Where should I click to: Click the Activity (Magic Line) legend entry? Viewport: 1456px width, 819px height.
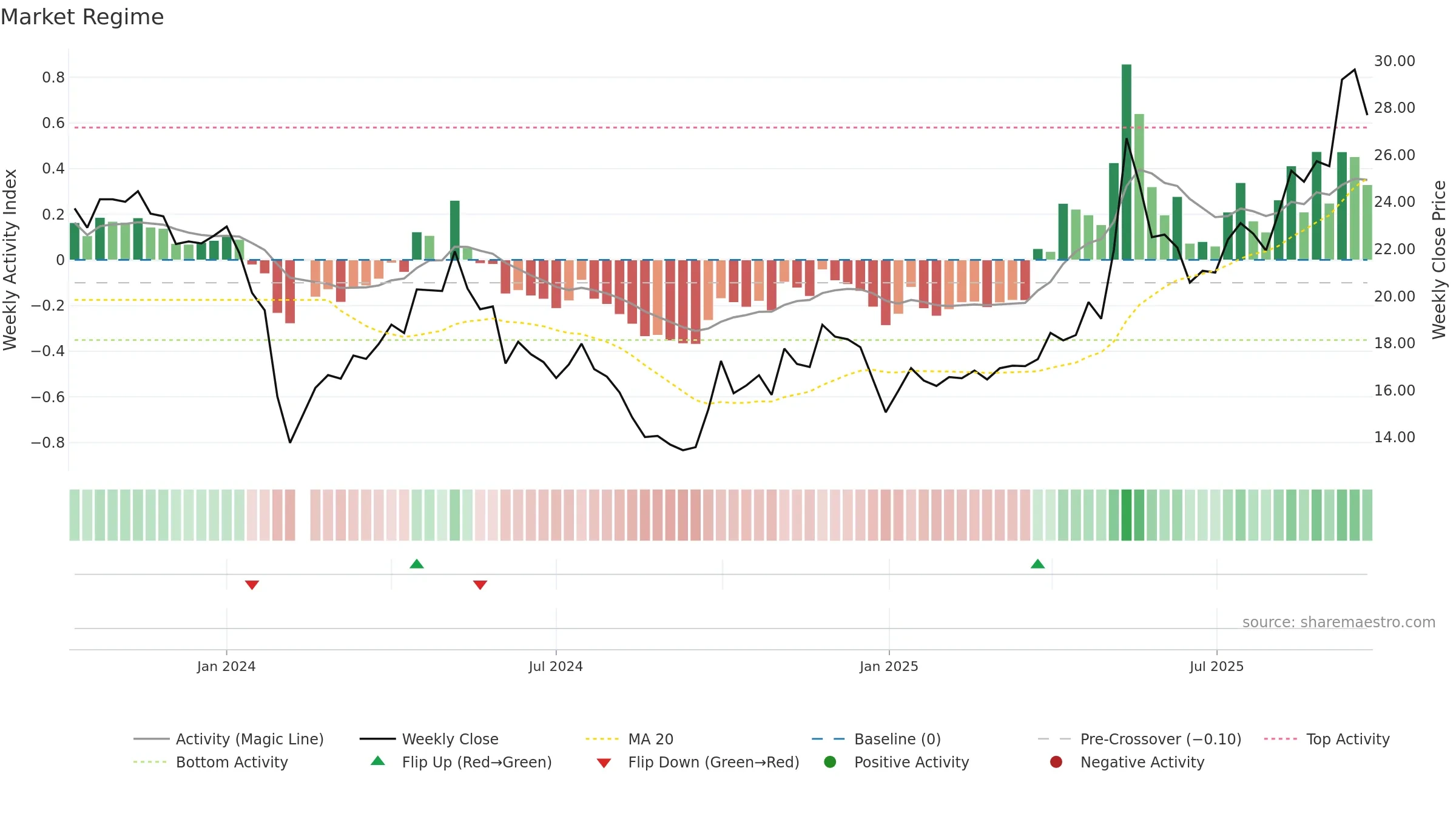229,739
